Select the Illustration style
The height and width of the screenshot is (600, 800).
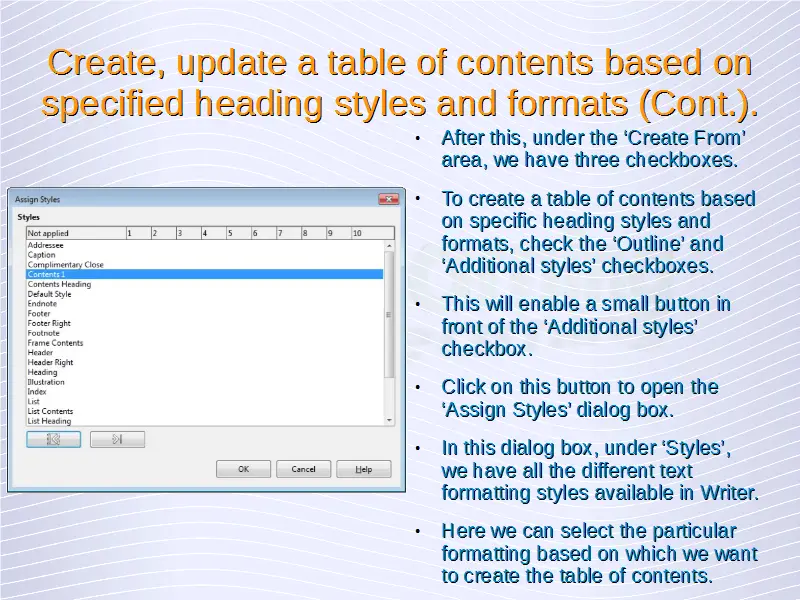(46, 382)
